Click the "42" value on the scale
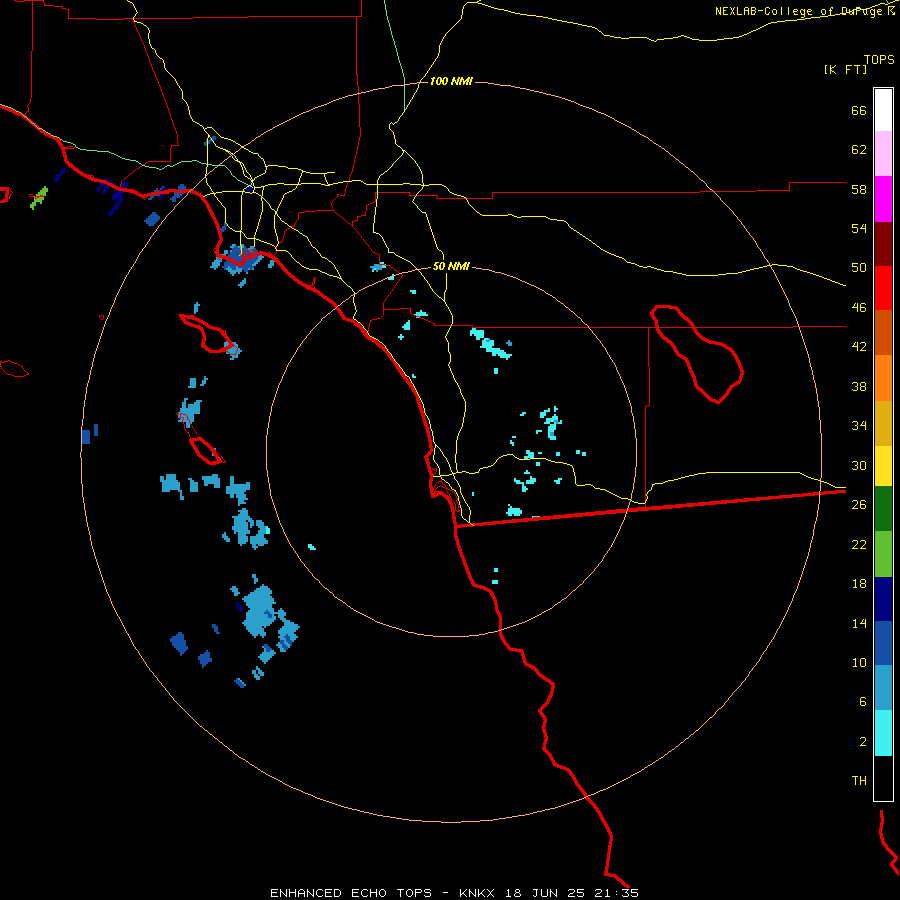This screenshot has height=900, width=900. (x=859, y=347)
